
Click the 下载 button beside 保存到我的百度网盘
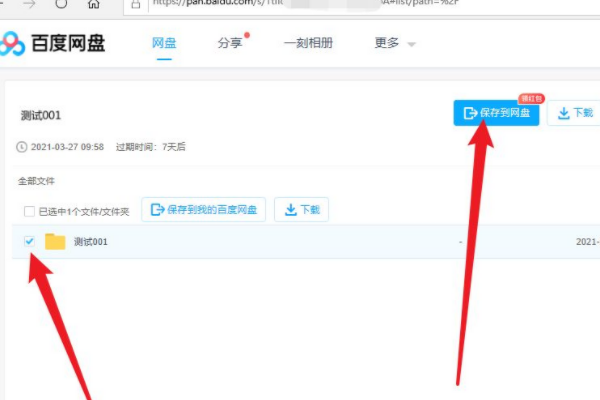point(302,209)
